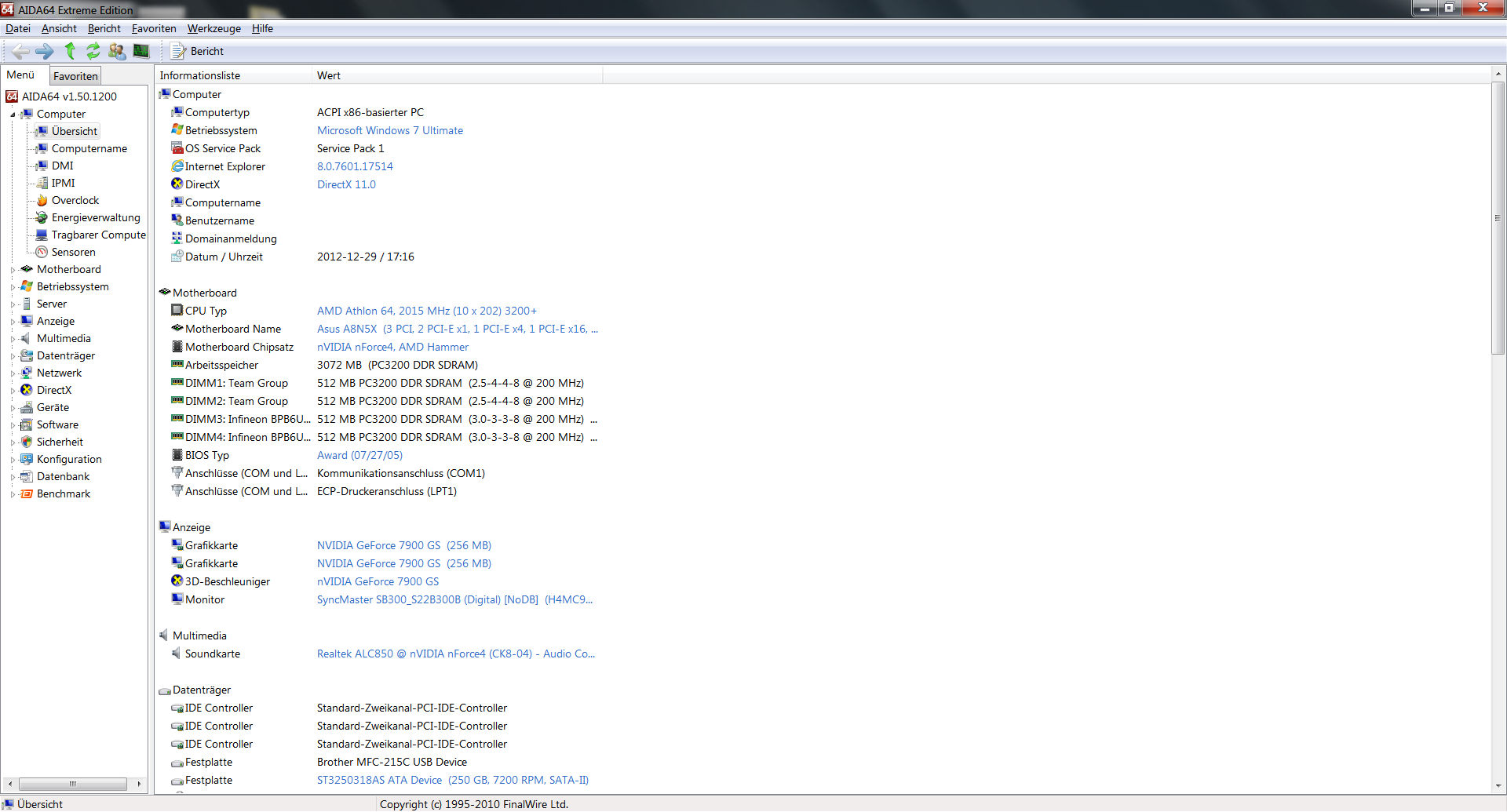Click the Geräte icon in sidebar tree

tap(27, 407)
